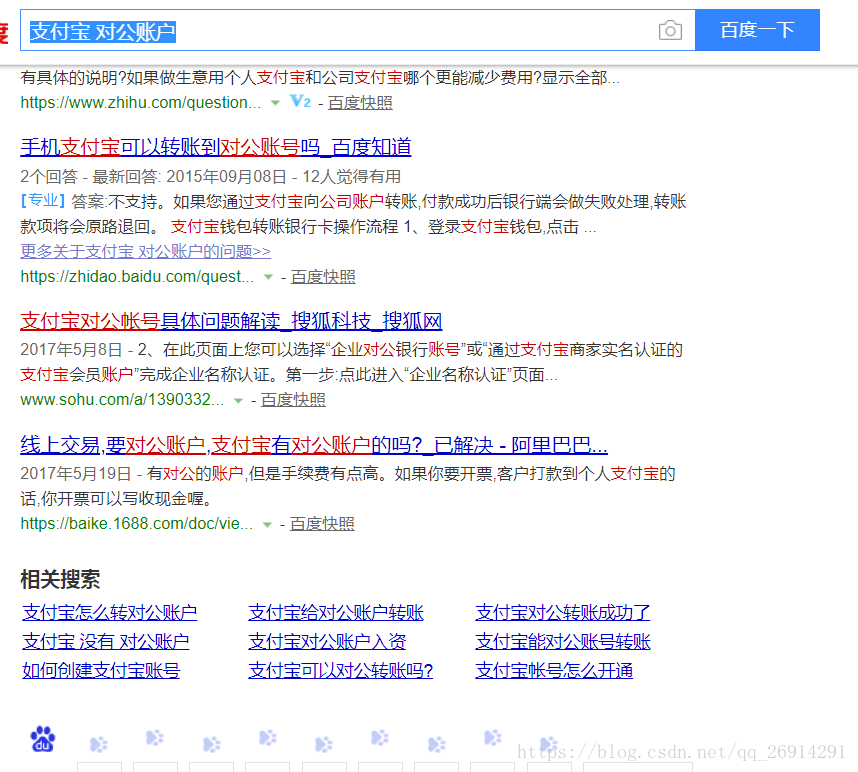The image size is (858, 772).
Task: Select related search 支付宝 没有 对公账户
Action: click(106, 641)
